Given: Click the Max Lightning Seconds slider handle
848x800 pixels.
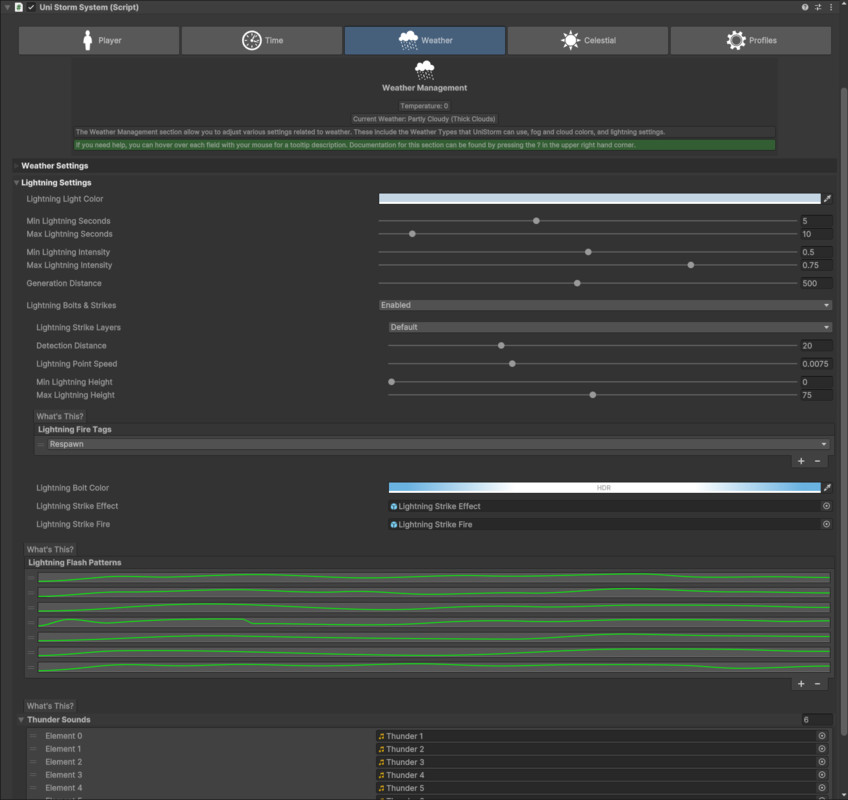Looking at the screenshot, I should (412, 234).
